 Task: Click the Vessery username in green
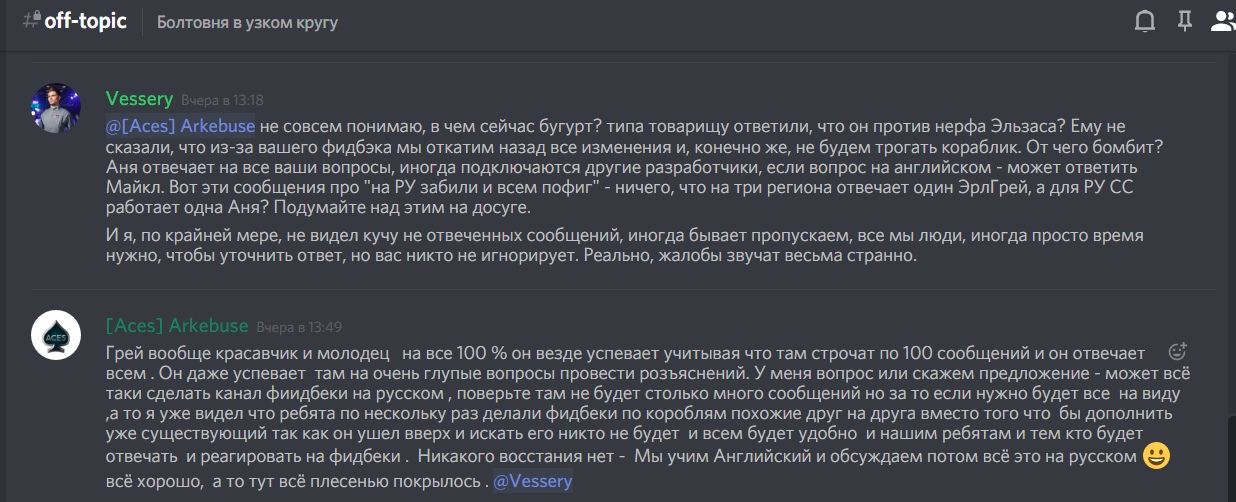tap(139, 99)
